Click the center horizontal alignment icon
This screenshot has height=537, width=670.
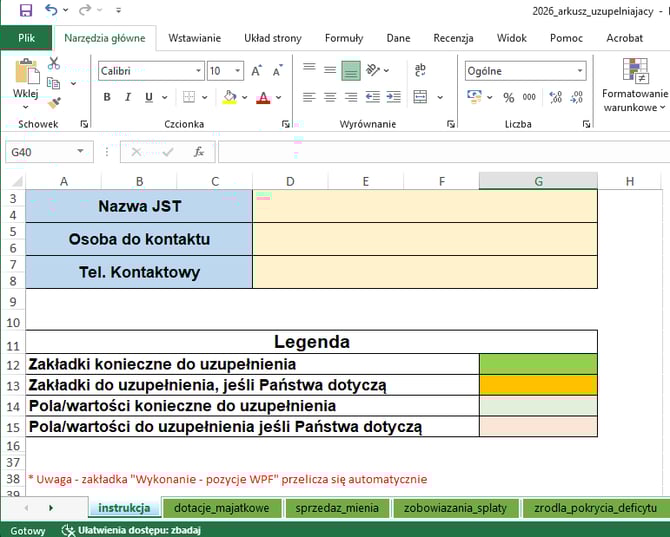[329, 97]
